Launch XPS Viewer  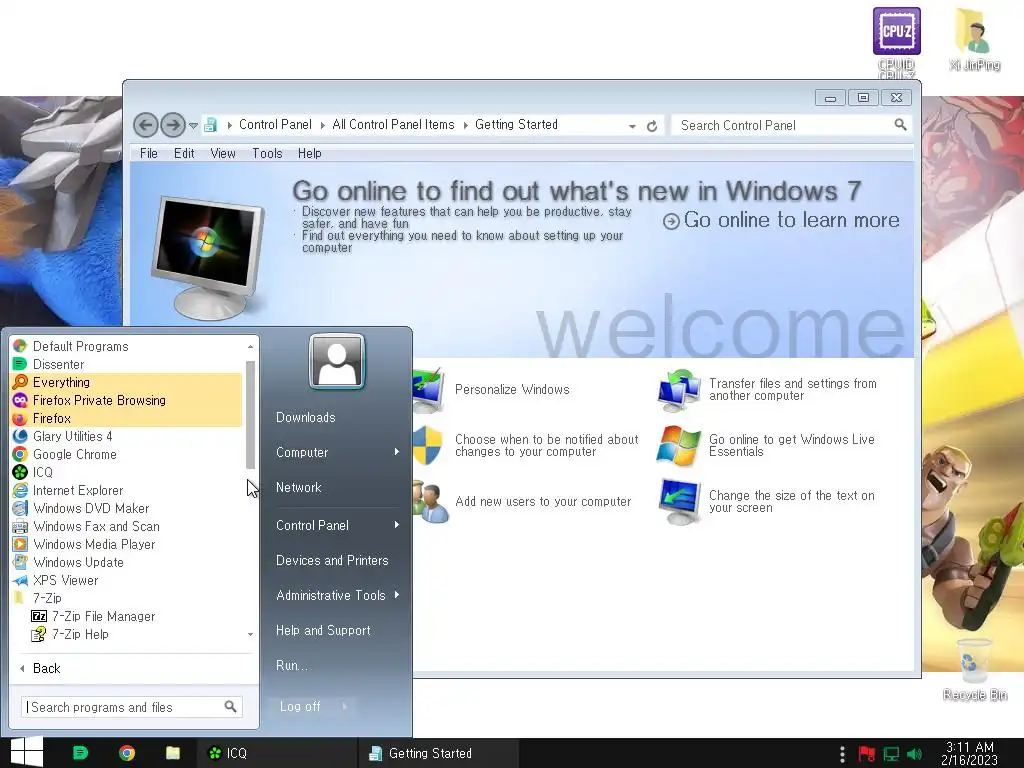[x=65, y=580]
